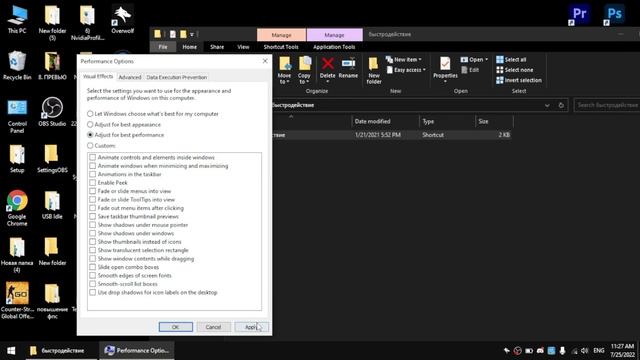Sort files by the Date modified column
The height and width of the screenshot is (360, 640).
point(385,121)
